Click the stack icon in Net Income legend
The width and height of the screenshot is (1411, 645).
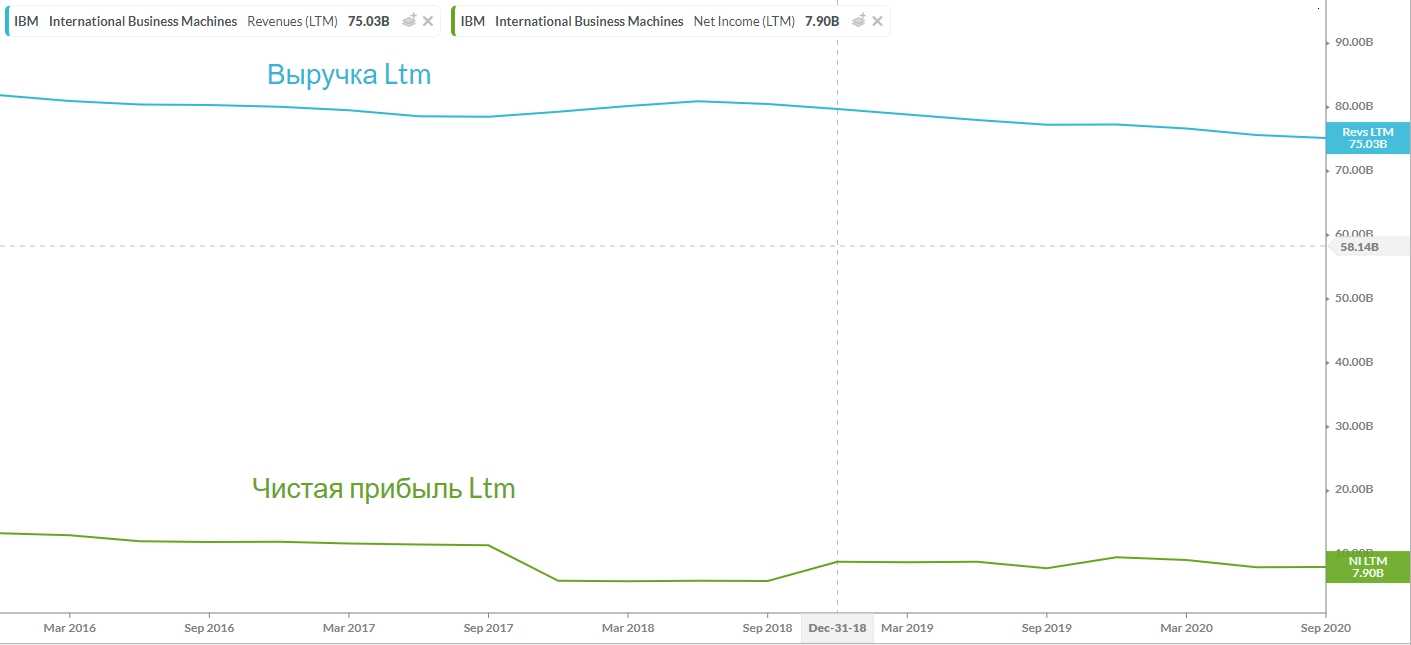point(858,21)
